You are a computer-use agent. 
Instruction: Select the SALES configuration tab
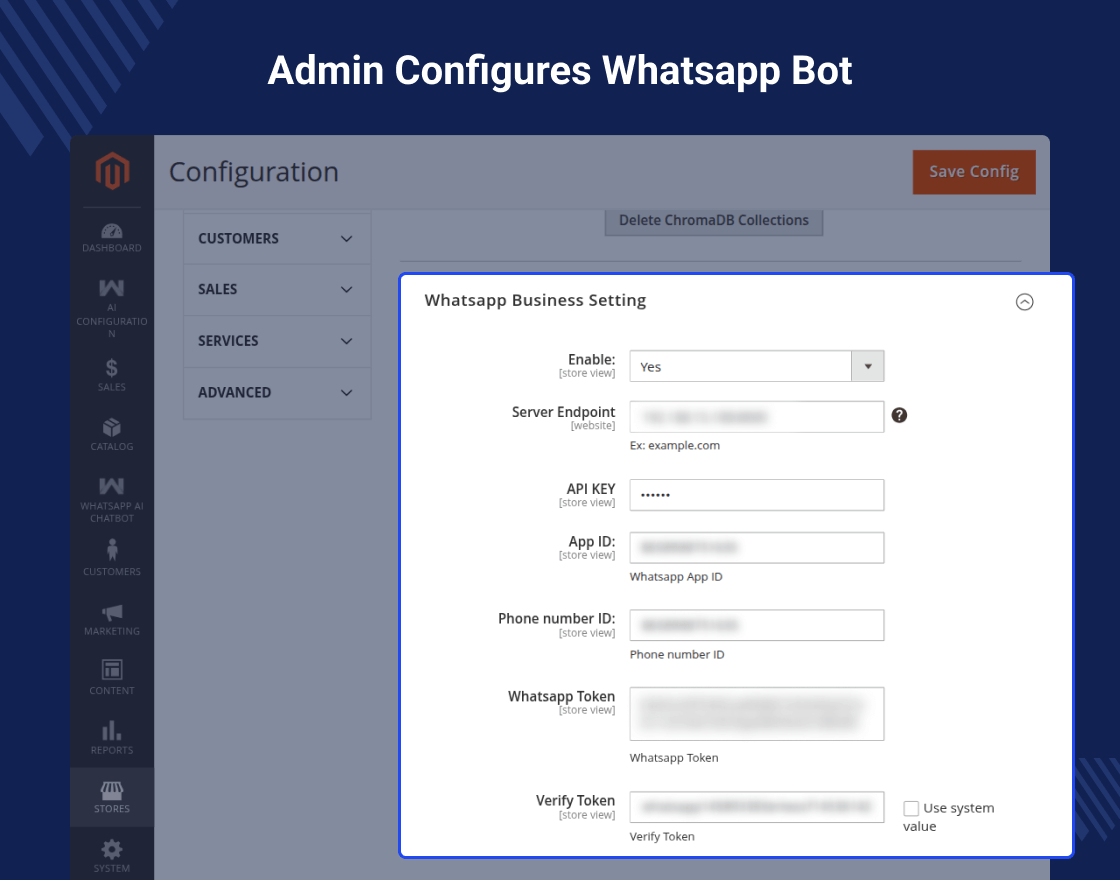tap(276, 290)
